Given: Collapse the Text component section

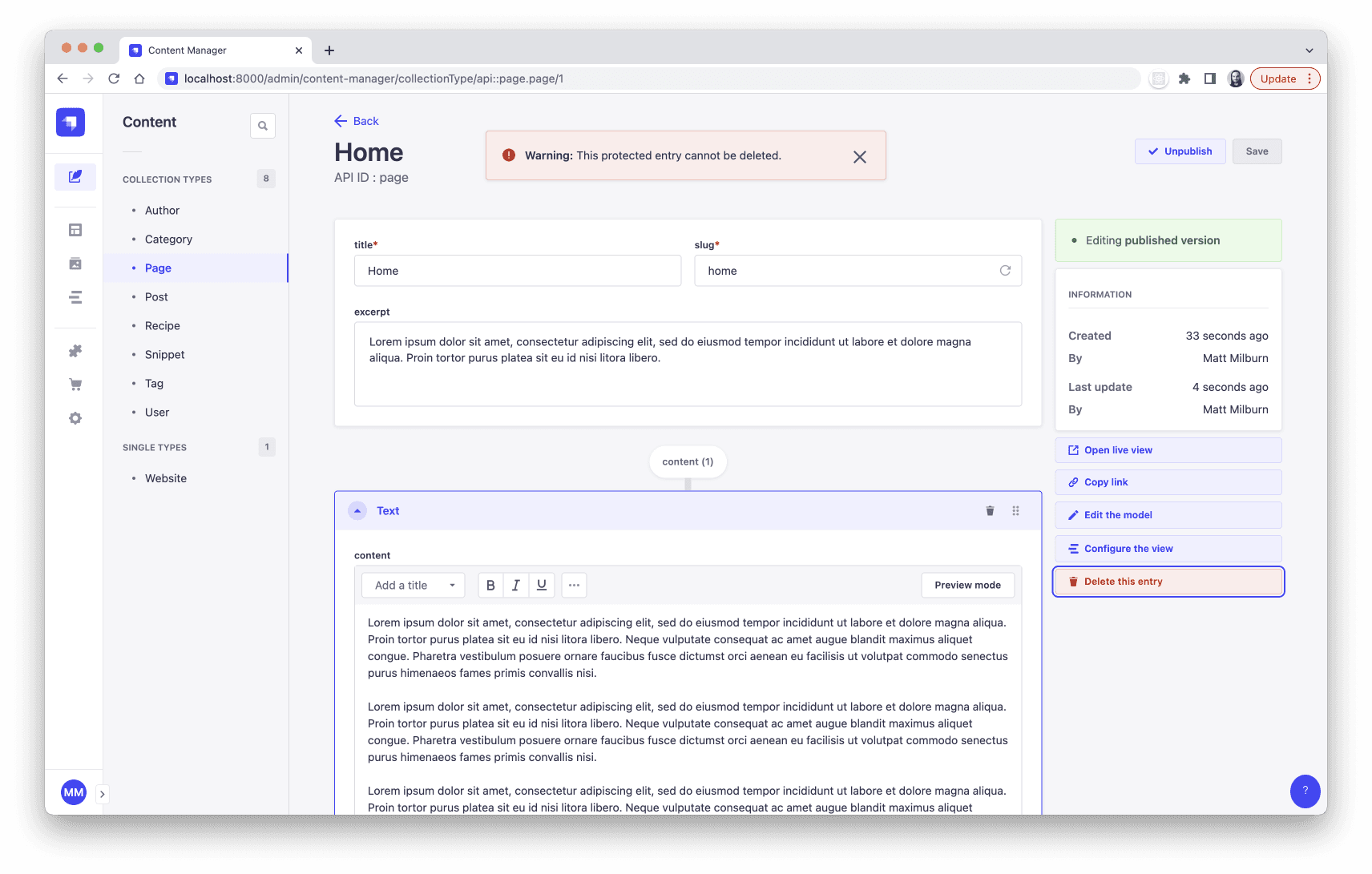Looking at the screenshot, I should pyautogui.click(x=357, y=511).
